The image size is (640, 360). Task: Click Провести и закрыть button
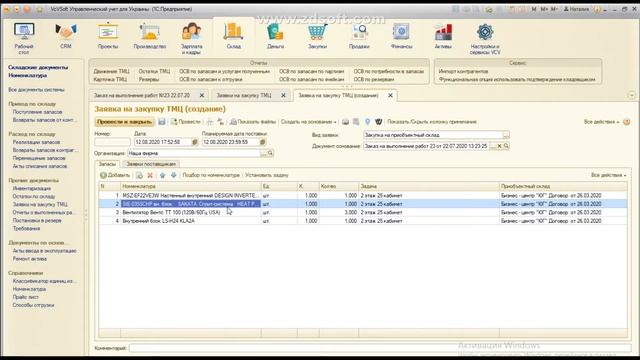pos(124,122)
